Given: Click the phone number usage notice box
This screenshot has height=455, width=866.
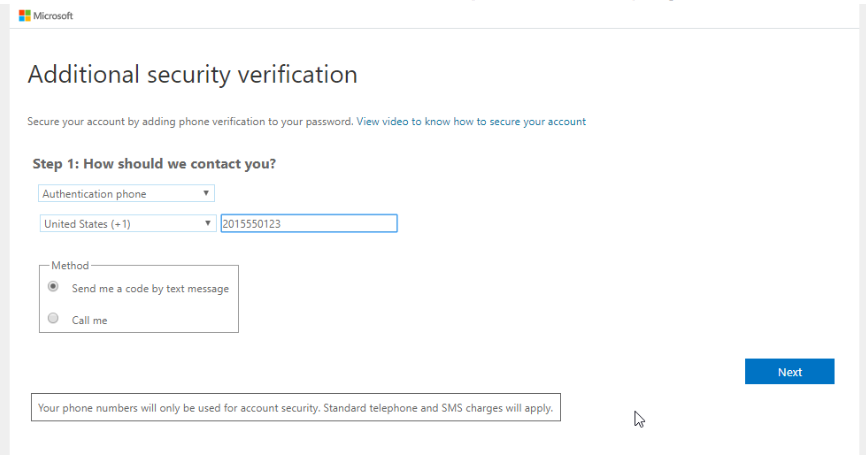Looking at the screenshot, I should 296,408.
